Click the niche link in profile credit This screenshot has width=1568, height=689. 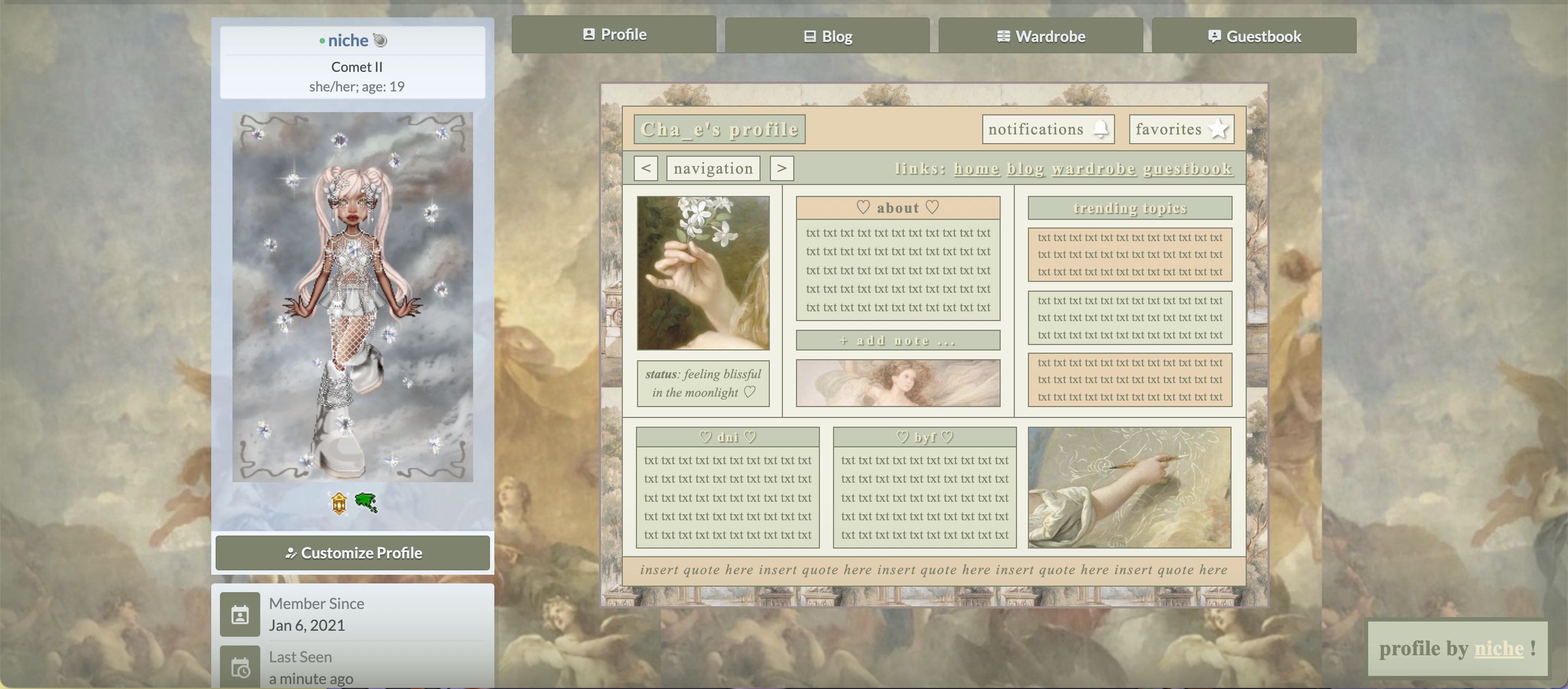click(x=1499, y=648)
